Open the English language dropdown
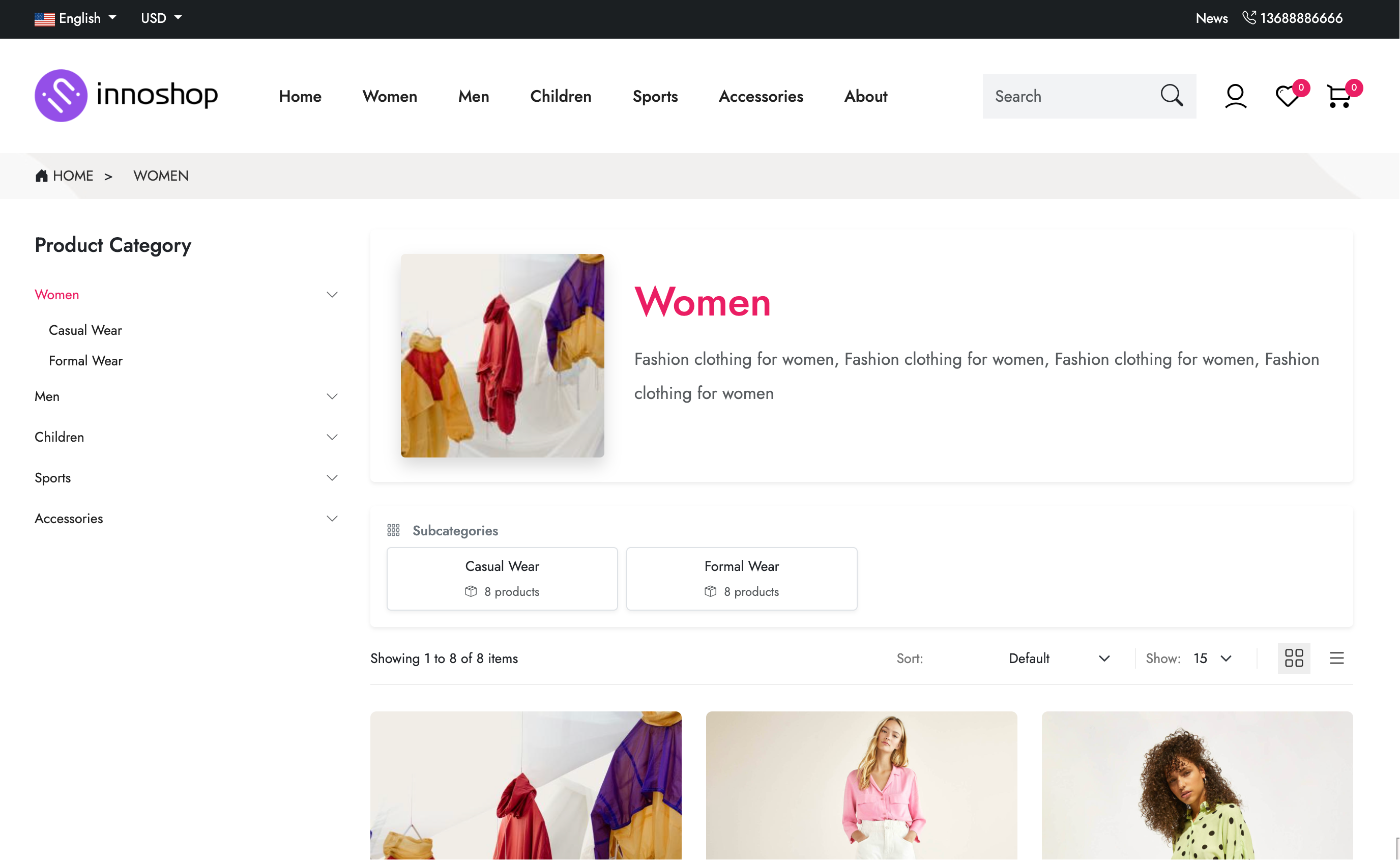 pos(76,18)
